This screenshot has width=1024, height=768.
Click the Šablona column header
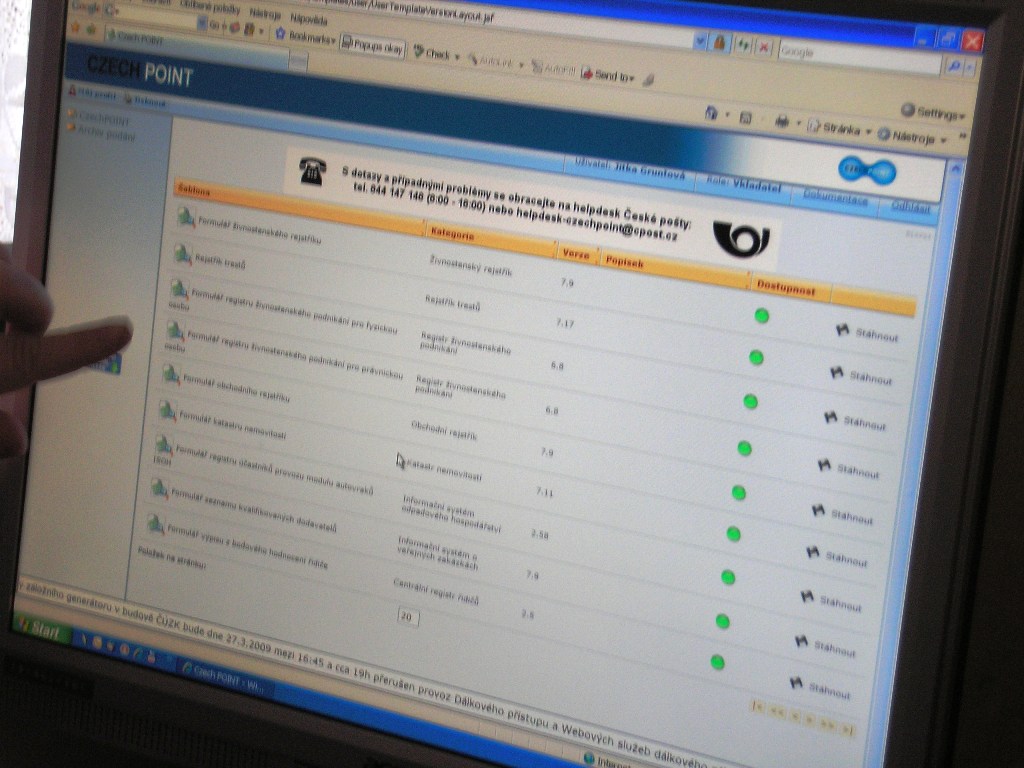click(193, 191)
